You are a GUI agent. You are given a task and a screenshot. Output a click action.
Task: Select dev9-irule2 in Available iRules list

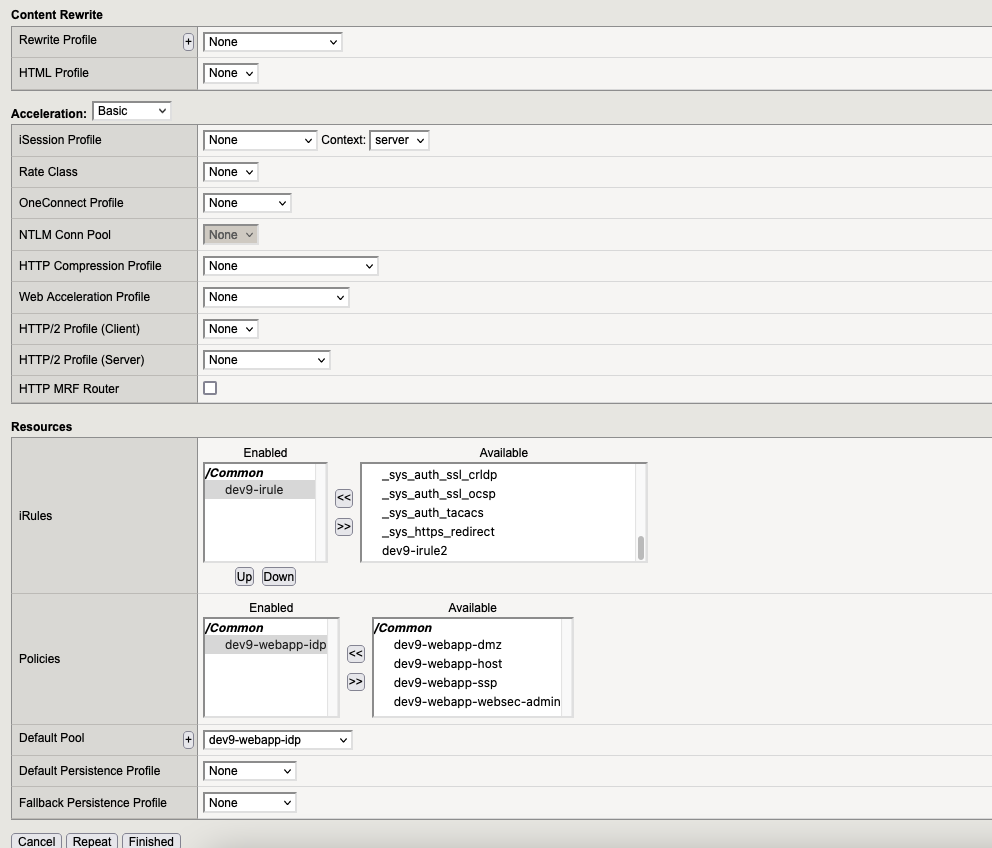[x=414, y=551]
